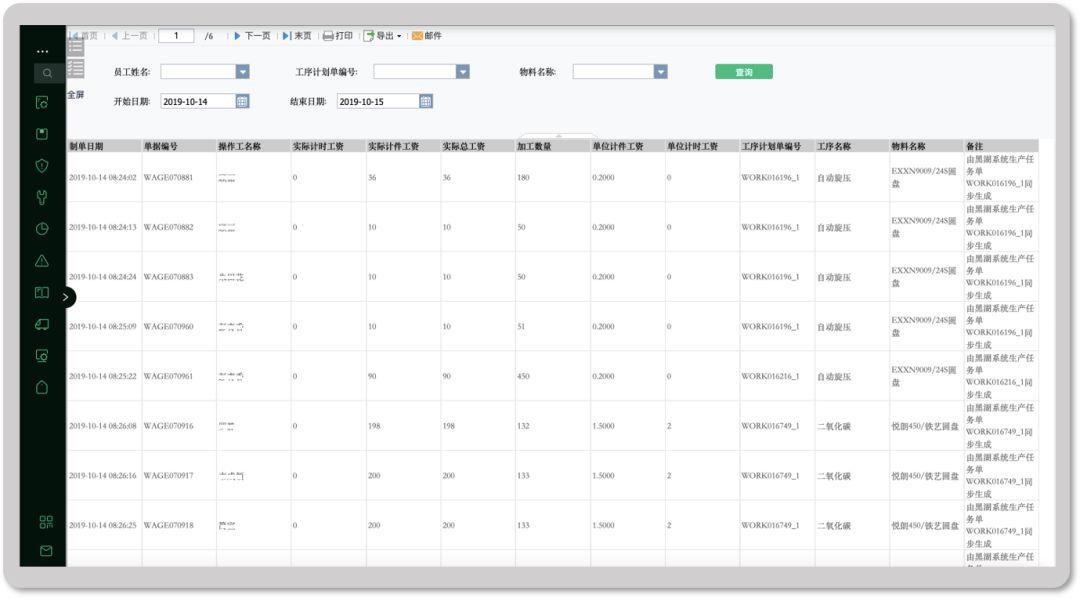Jump to last page 末页
The height and width of the screenshot is (598, 1080).
pyautogui.click(x=297, y=35)
